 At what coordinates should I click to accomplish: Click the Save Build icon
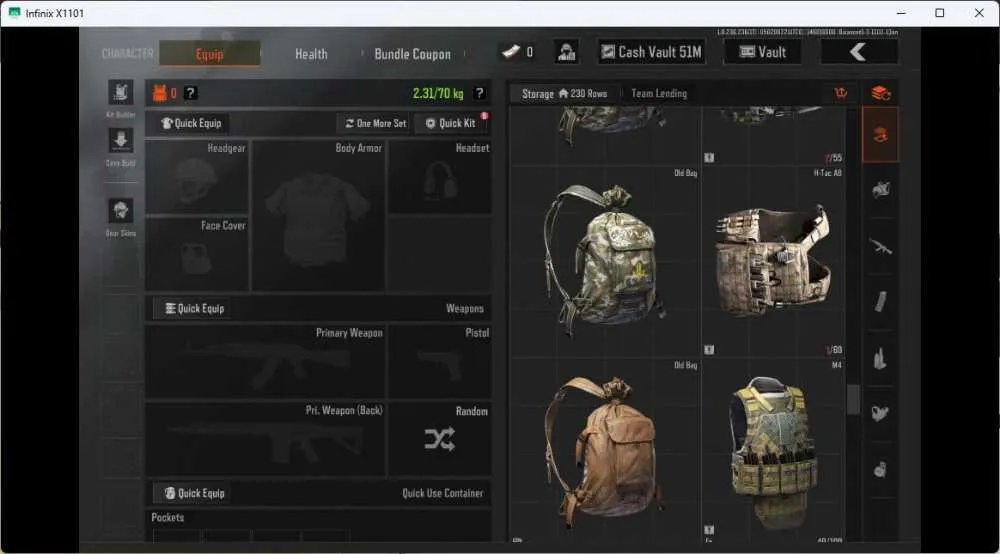[121, 140]
